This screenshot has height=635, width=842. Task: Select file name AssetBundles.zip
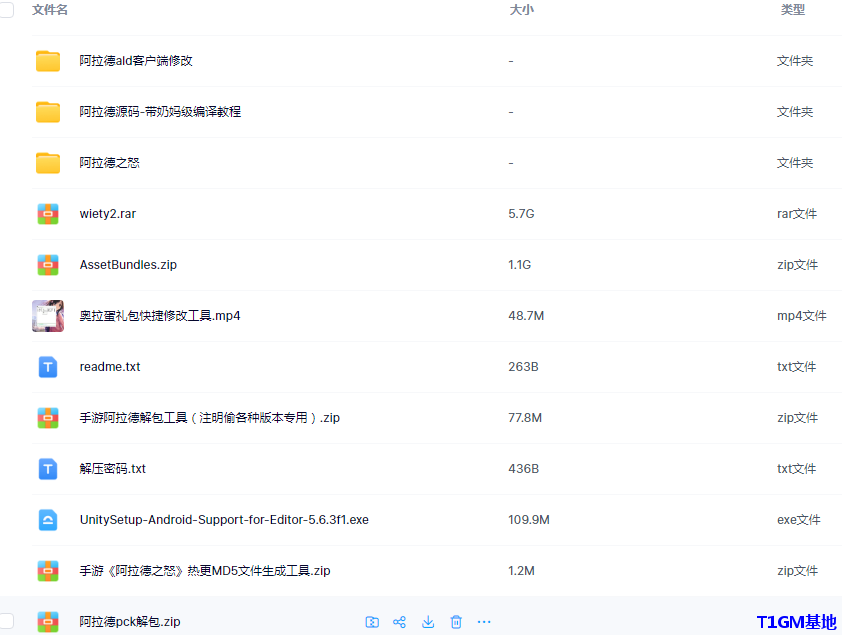coord(128,265)
